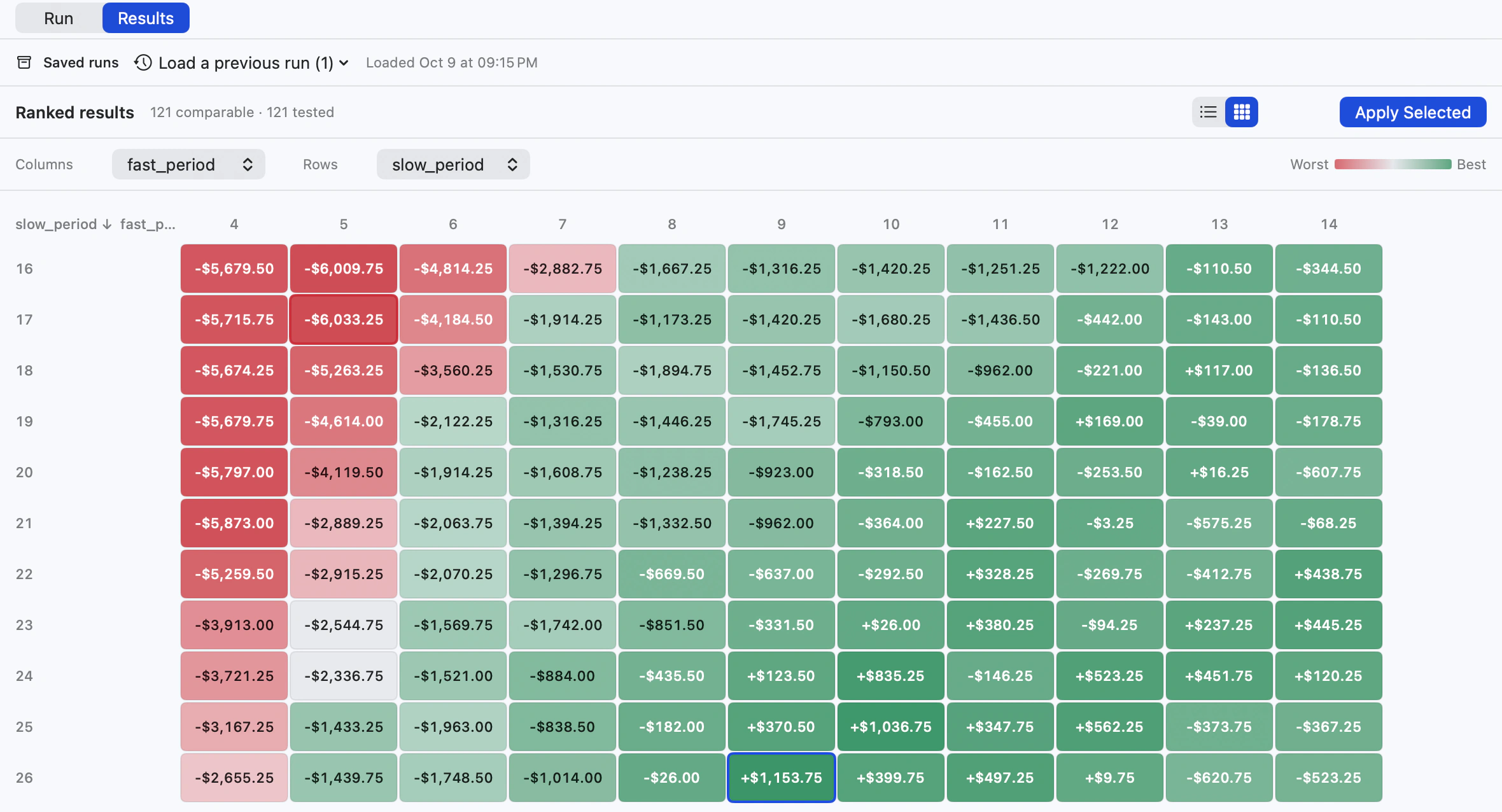Switch to the Run tab

click(59, 18)
